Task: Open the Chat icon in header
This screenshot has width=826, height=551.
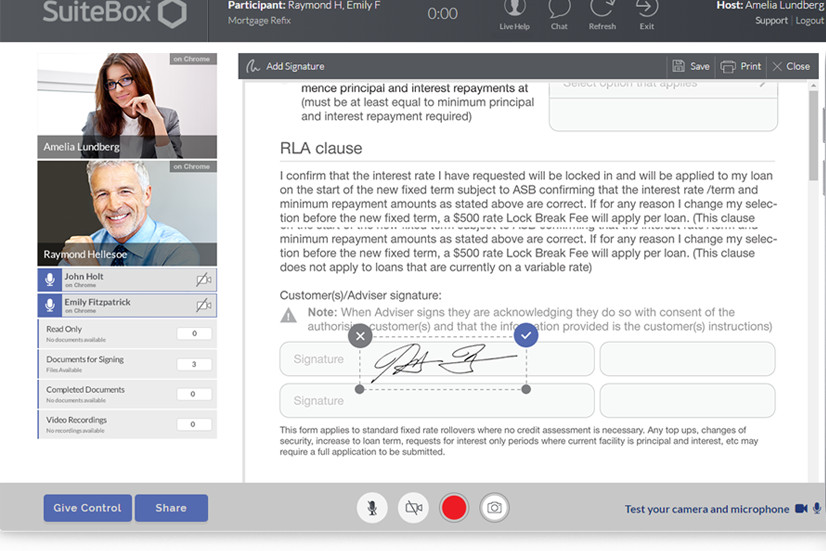Action: coord(559,14)
